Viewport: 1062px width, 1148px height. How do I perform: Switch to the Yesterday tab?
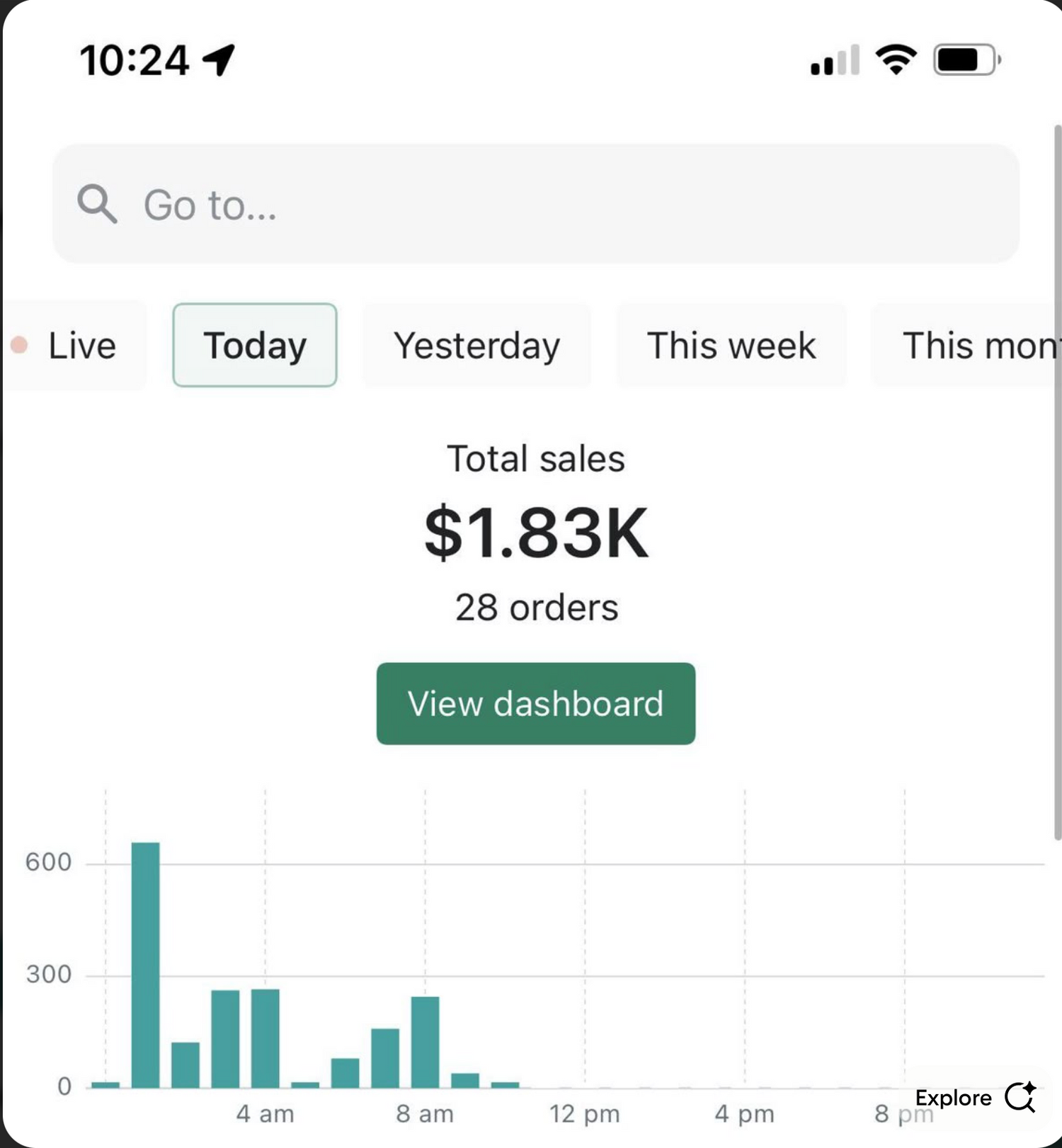[x=476, y=346]
